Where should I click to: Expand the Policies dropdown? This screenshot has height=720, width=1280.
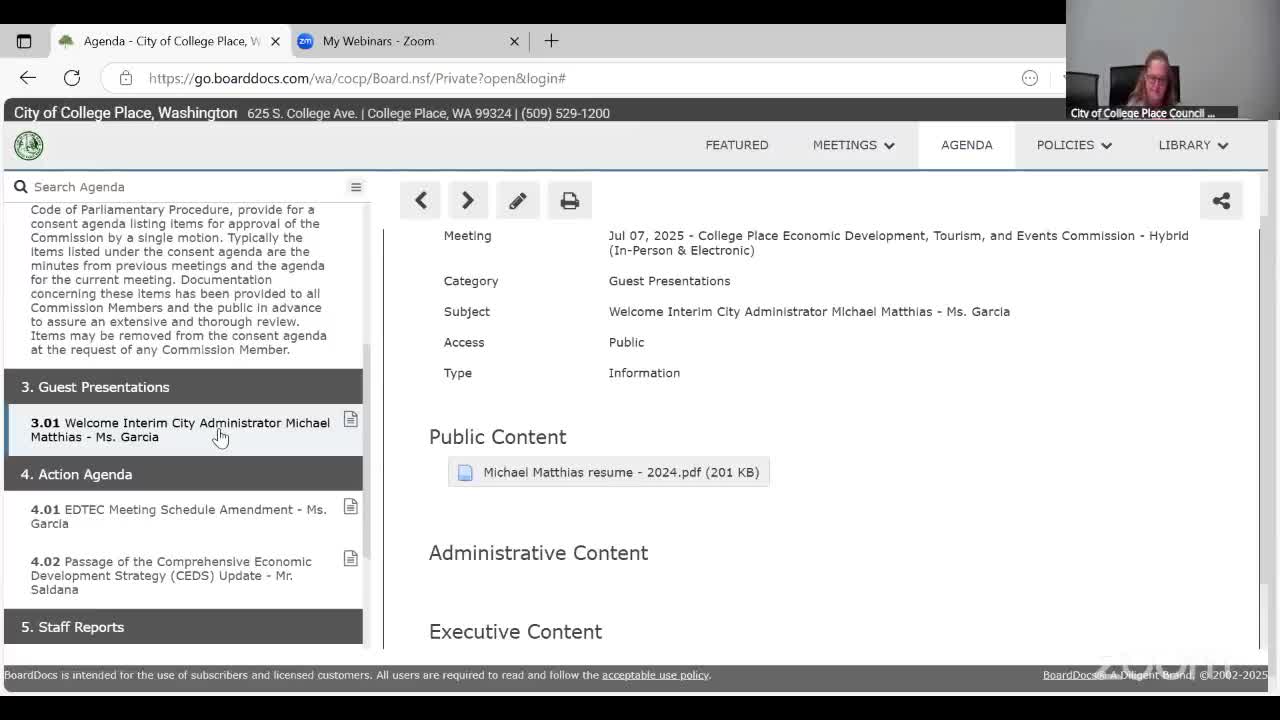1074,145
